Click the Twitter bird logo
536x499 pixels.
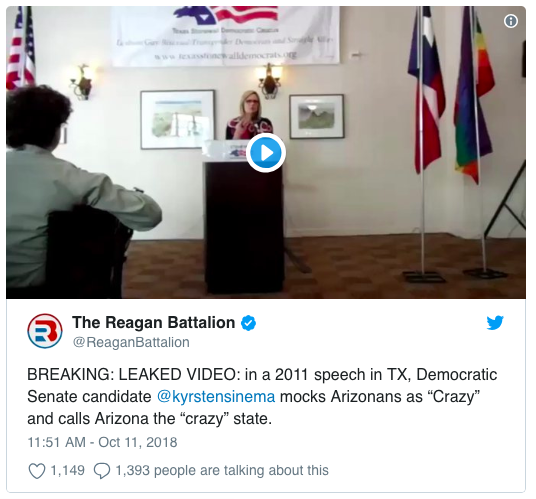(x=495, y=323)
